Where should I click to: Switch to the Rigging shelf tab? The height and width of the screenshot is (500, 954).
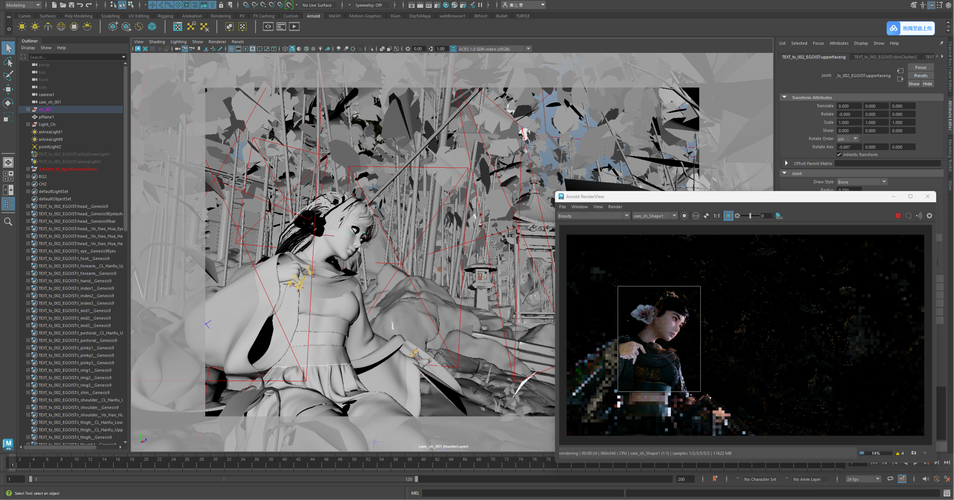point(164,16)
